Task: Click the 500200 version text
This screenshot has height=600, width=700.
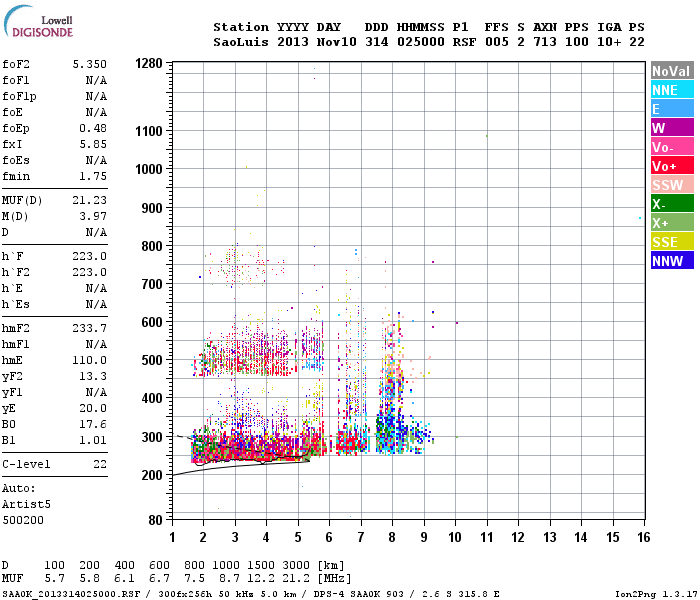Action: [23, 520]
